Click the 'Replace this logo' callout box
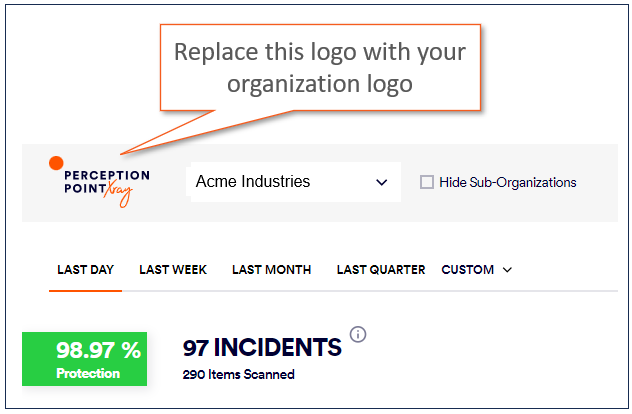Image resolution: width=632 pixels, height=414 pixels. [319, 67]
